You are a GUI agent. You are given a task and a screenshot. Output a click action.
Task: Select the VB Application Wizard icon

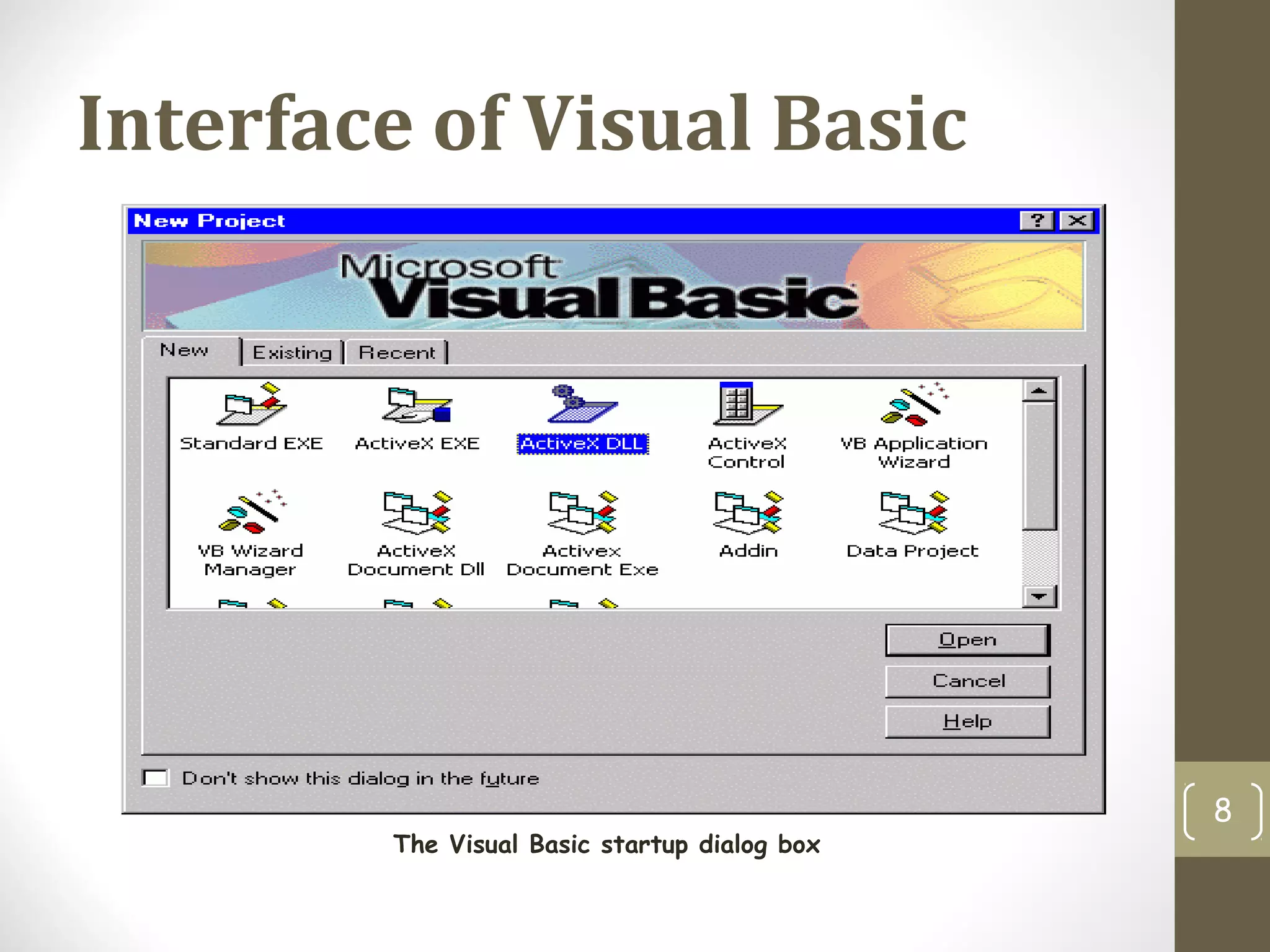914,403
